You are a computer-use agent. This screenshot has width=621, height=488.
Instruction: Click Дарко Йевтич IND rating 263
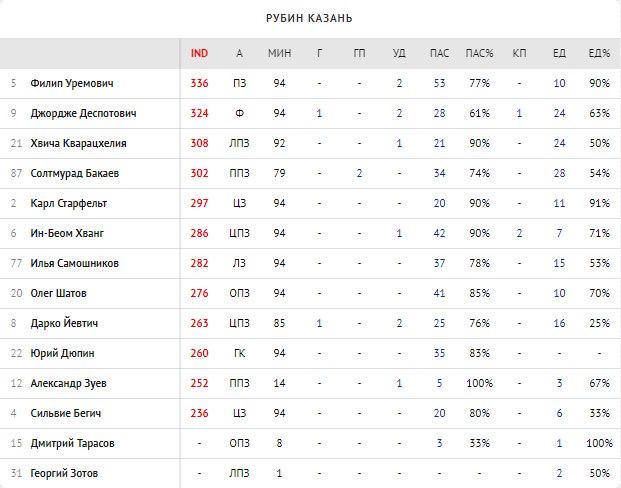pyautogui.click(x=199, y=323)
